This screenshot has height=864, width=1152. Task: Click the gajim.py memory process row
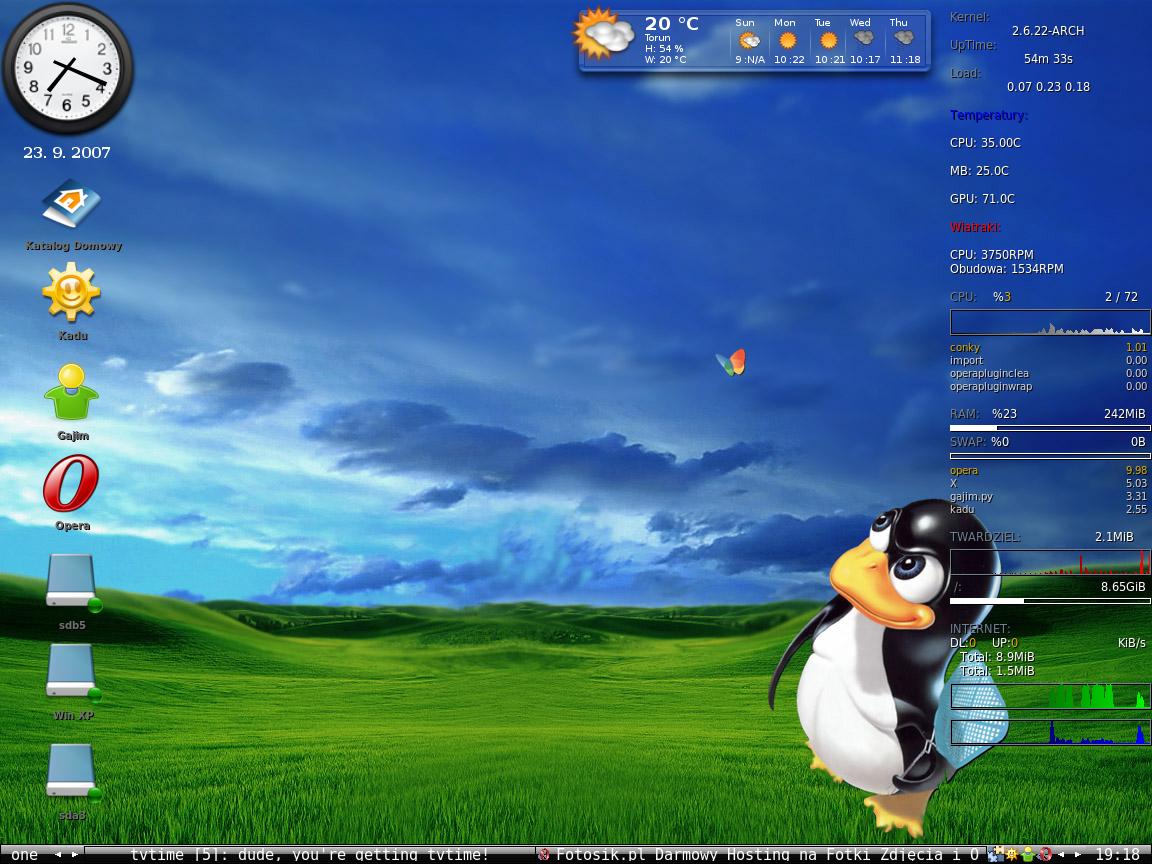(x=1048, y=497)
